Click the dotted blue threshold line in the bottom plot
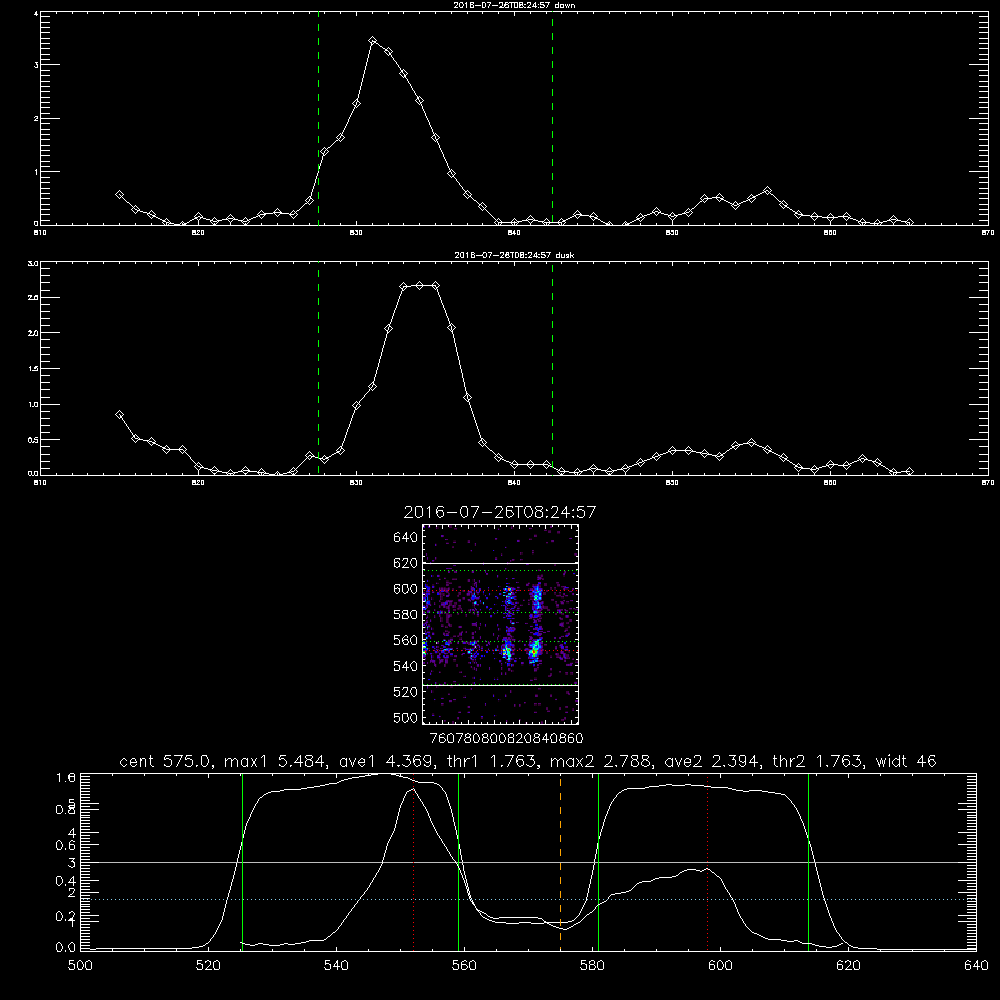This screenshot has height=1000, width=1000. 529,899
